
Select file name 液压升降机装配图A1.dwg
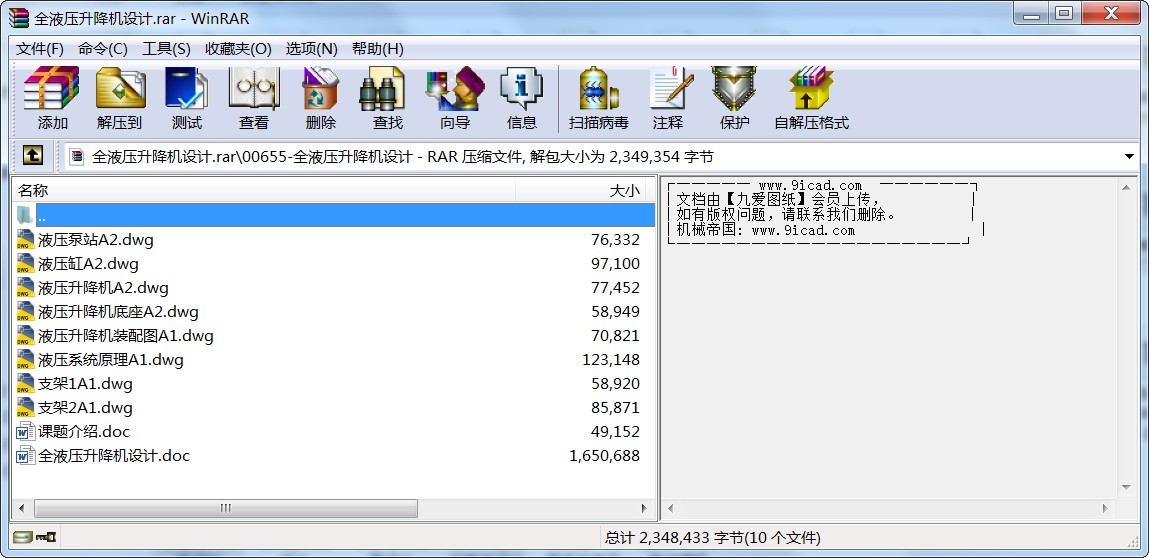(x=125, y=336)
